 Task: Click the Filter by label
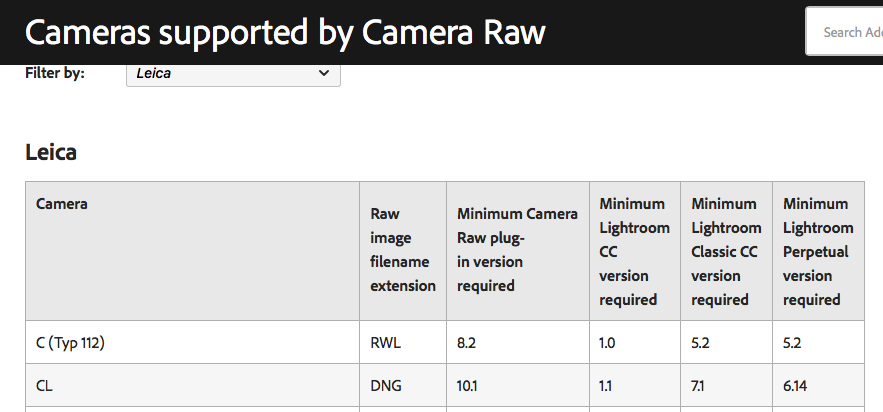coord(54,73)
